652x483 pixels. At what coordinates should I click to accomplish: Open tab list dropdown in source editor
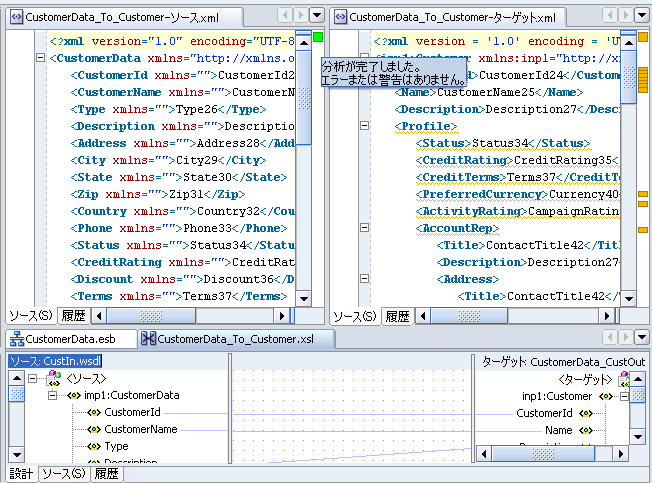317,16
